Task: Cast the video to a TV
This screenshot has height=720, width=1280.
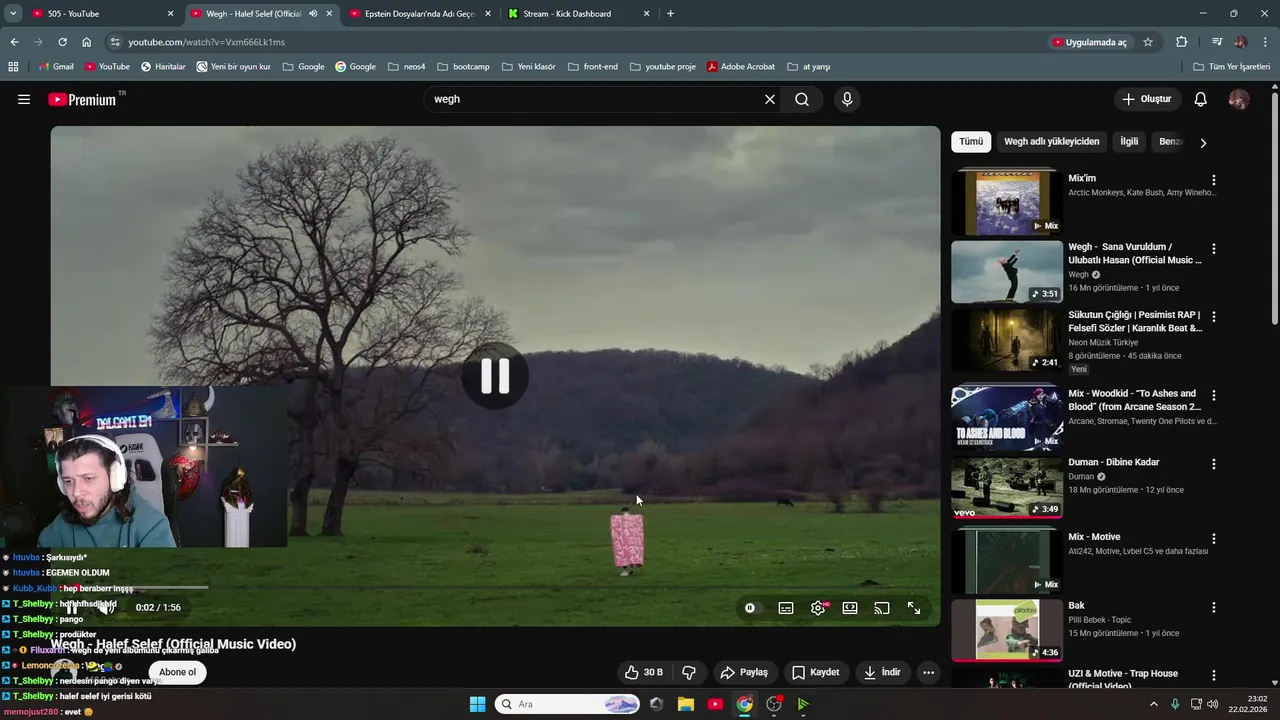Action: coord(882,608)
